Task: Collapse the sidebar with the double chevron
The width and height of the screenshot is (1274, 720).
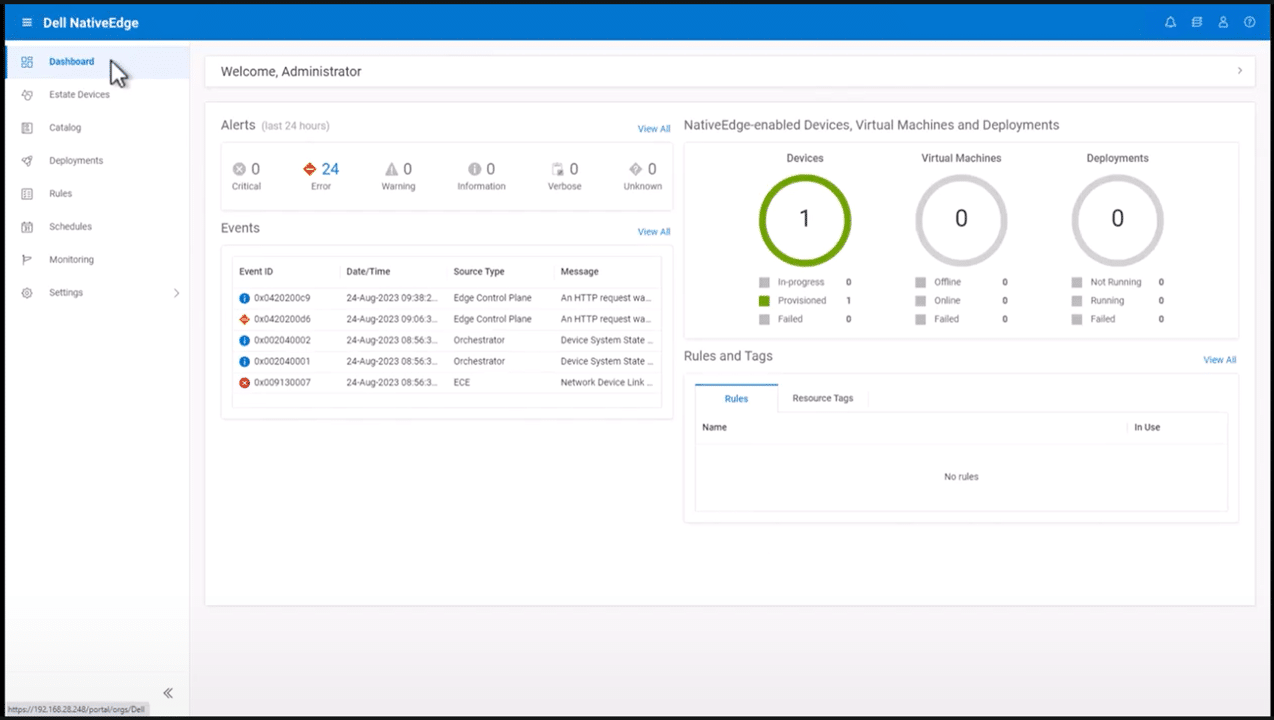Action: (x=168, y=693)
